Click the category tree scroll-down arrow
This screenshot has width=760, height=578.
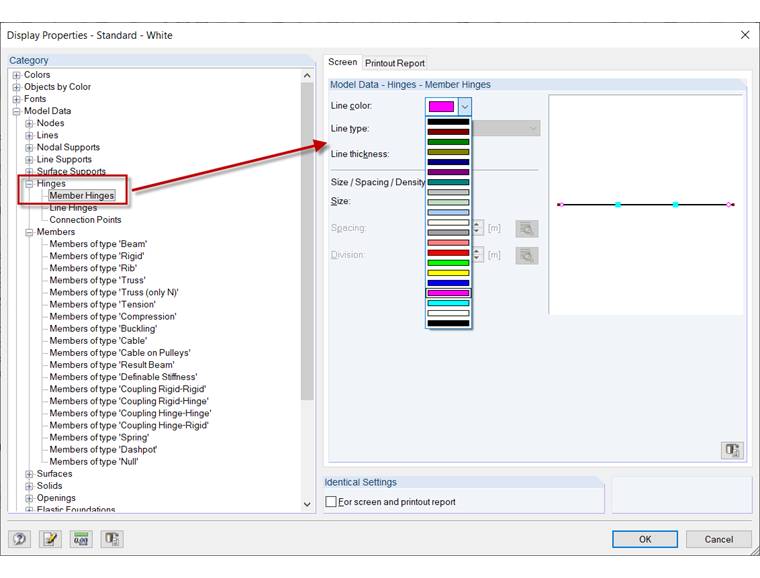pyautogui.click(x=307, y=504)
